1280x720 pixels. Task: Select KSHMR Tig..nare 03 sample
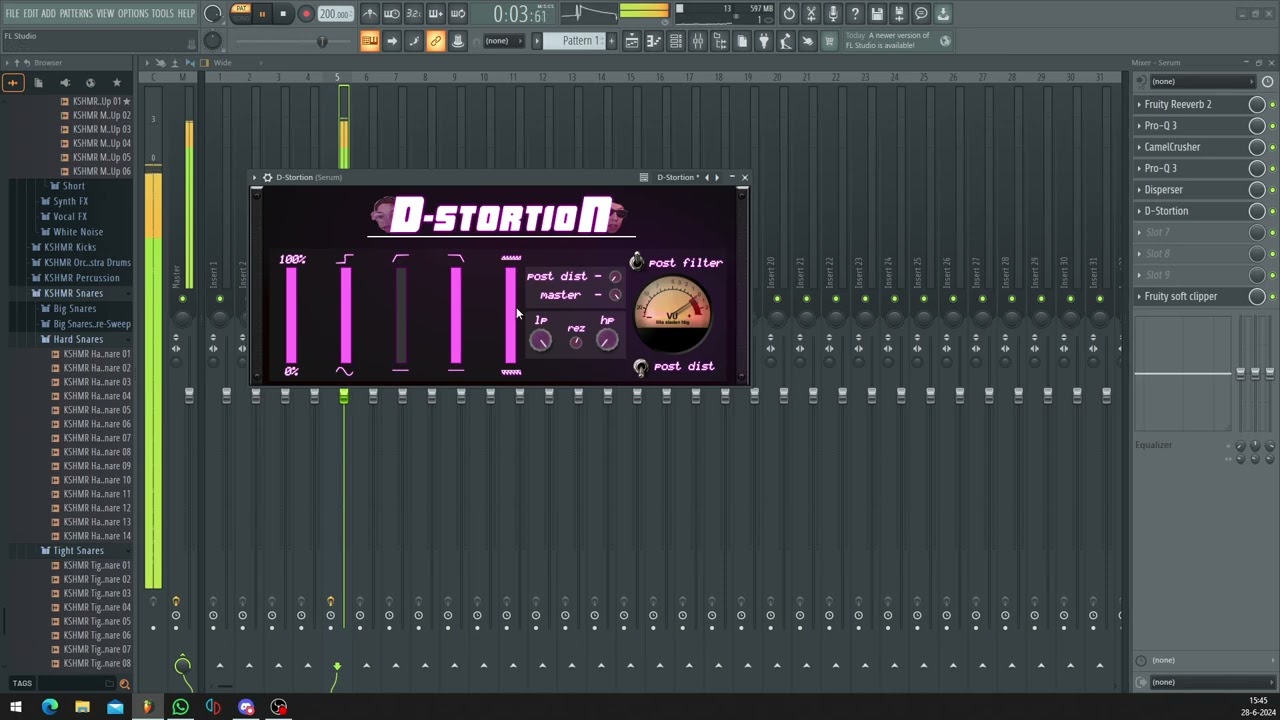pos(97,594)
